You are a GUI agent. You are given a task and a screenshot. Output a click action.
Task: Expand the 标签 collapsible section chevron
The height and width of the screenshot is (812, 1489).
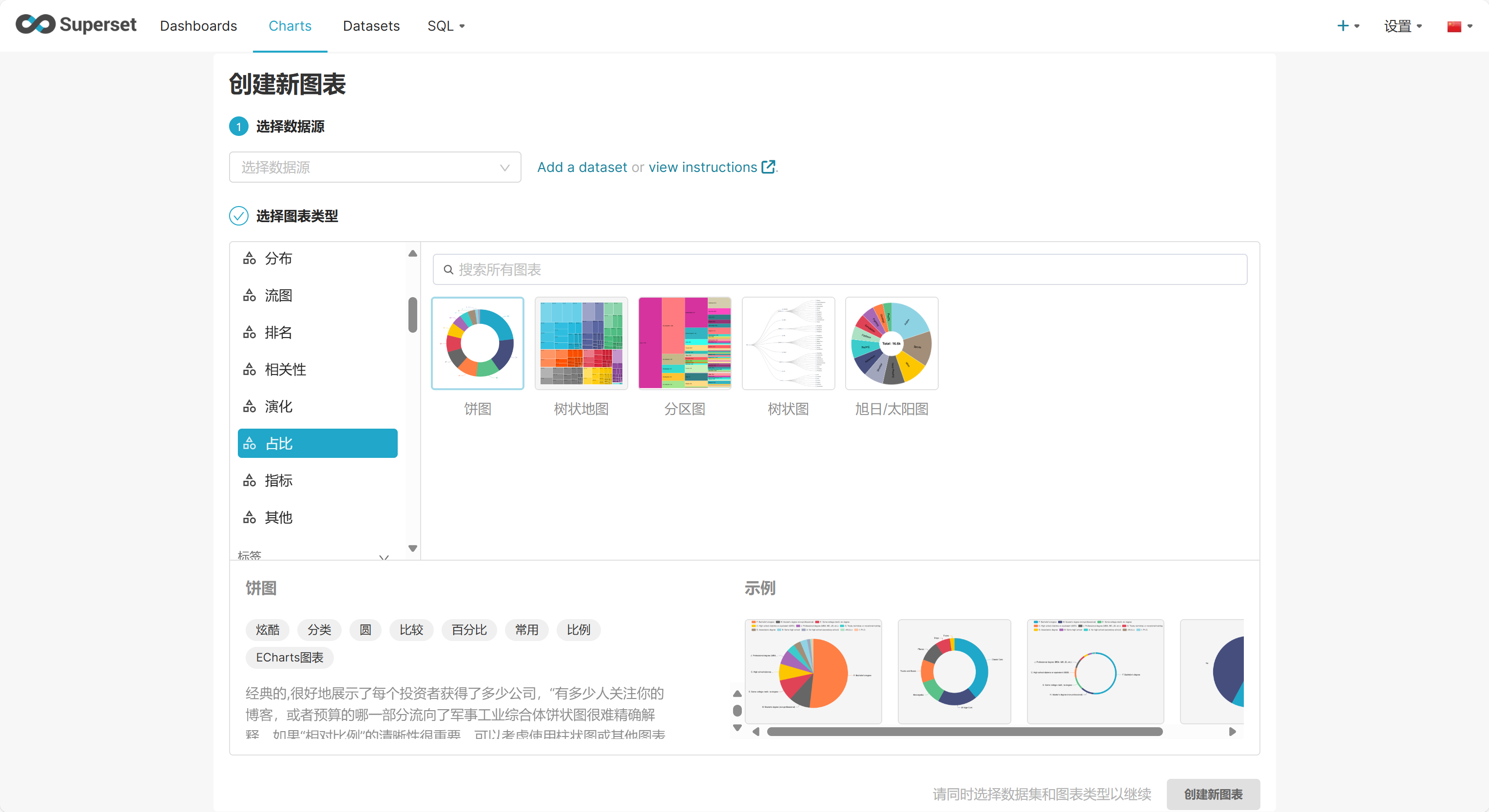(384, 557)
